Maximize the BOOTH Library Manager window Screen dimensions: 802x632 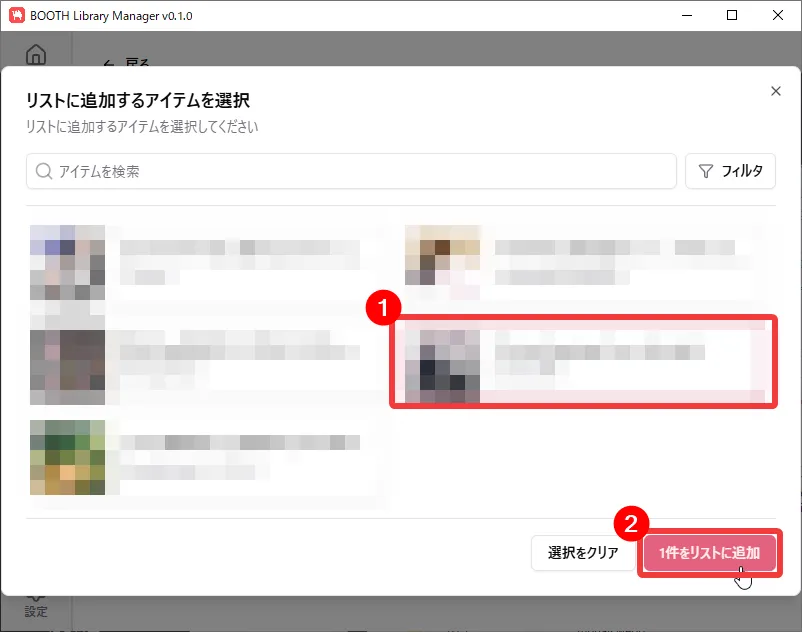coord(732,15)
